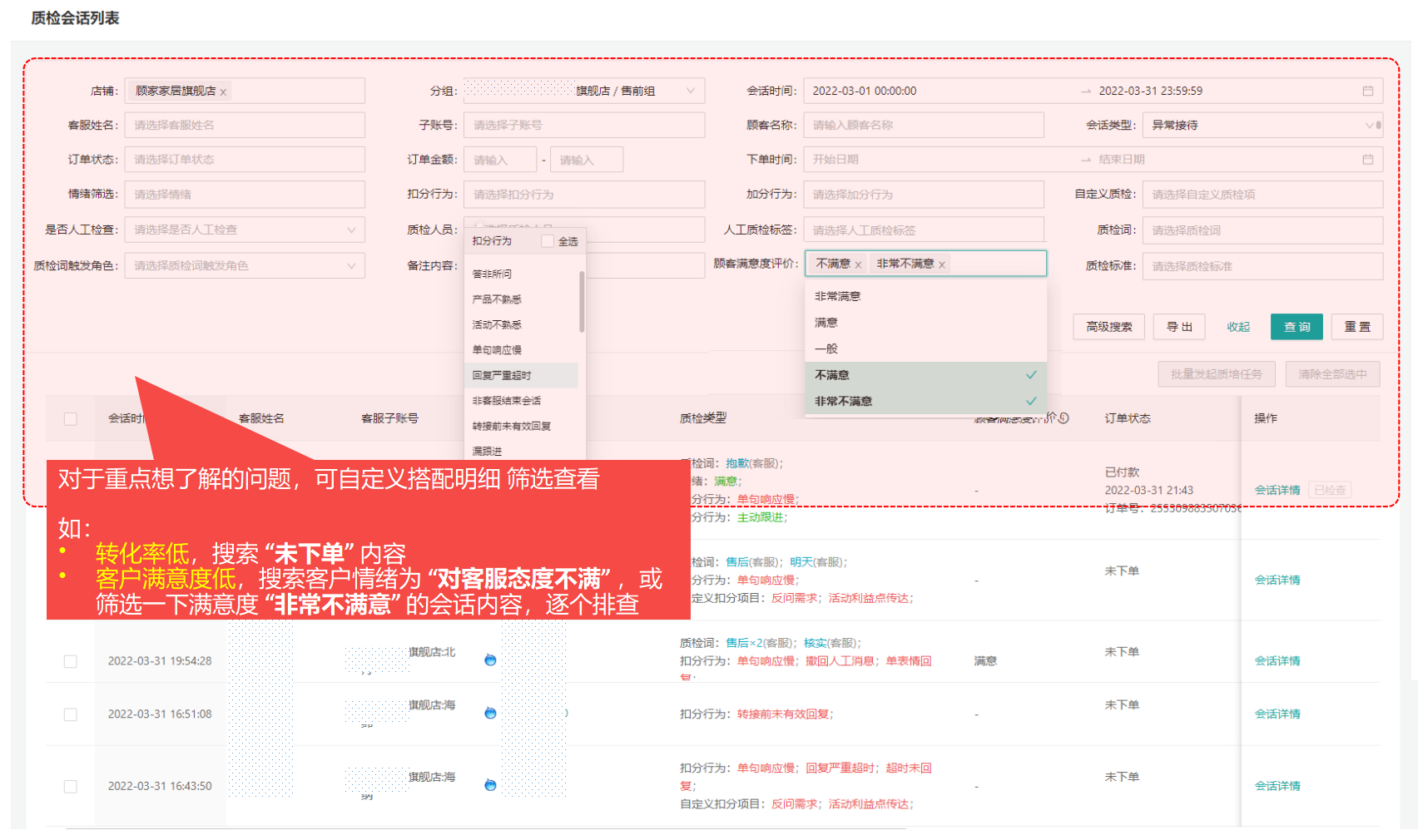Focus the 质检词 select field
The width and height of the screenshot is (1418, 840).
1262,230
